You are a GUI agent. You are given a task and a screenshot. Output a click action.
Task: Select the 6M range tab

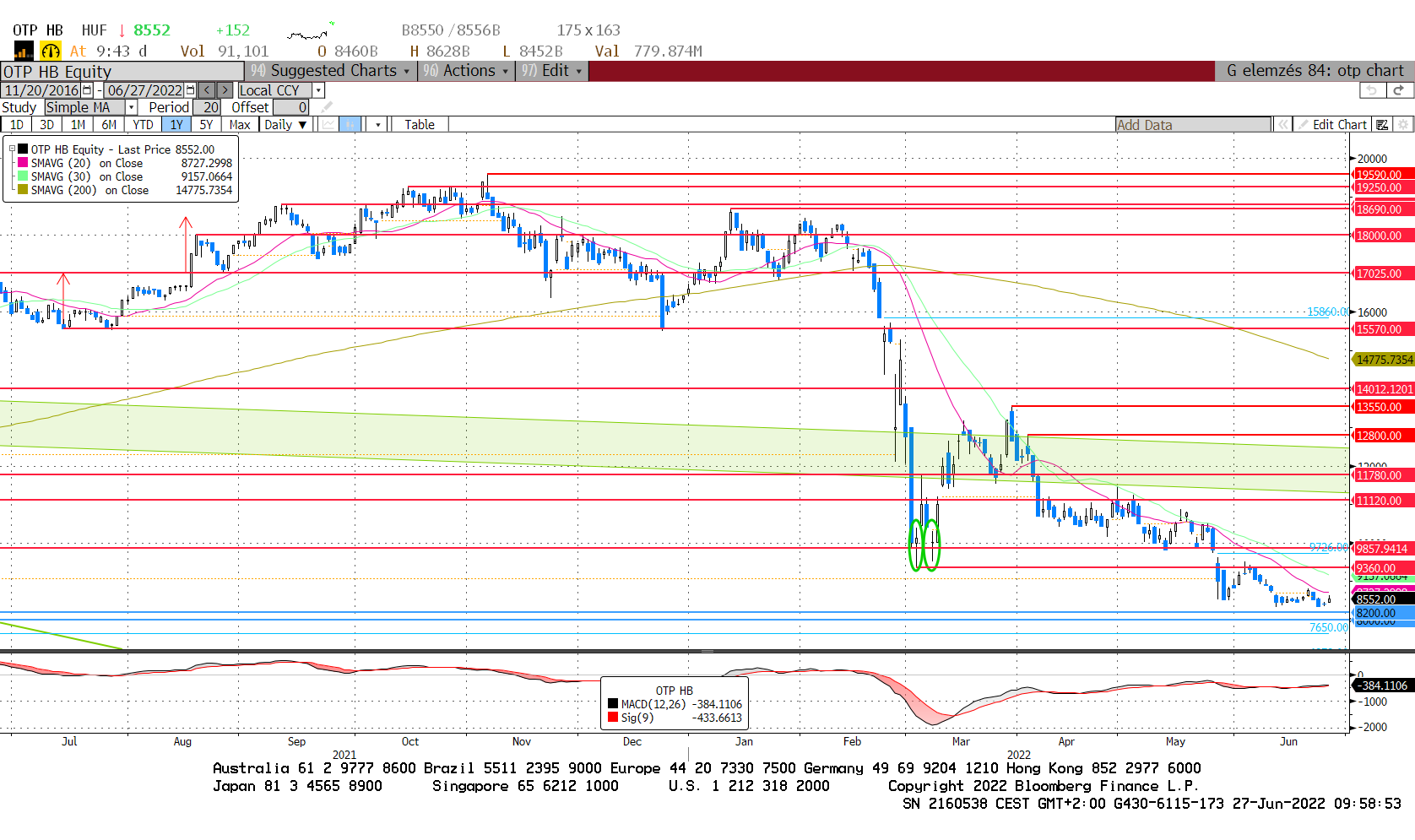click(109, 124)
